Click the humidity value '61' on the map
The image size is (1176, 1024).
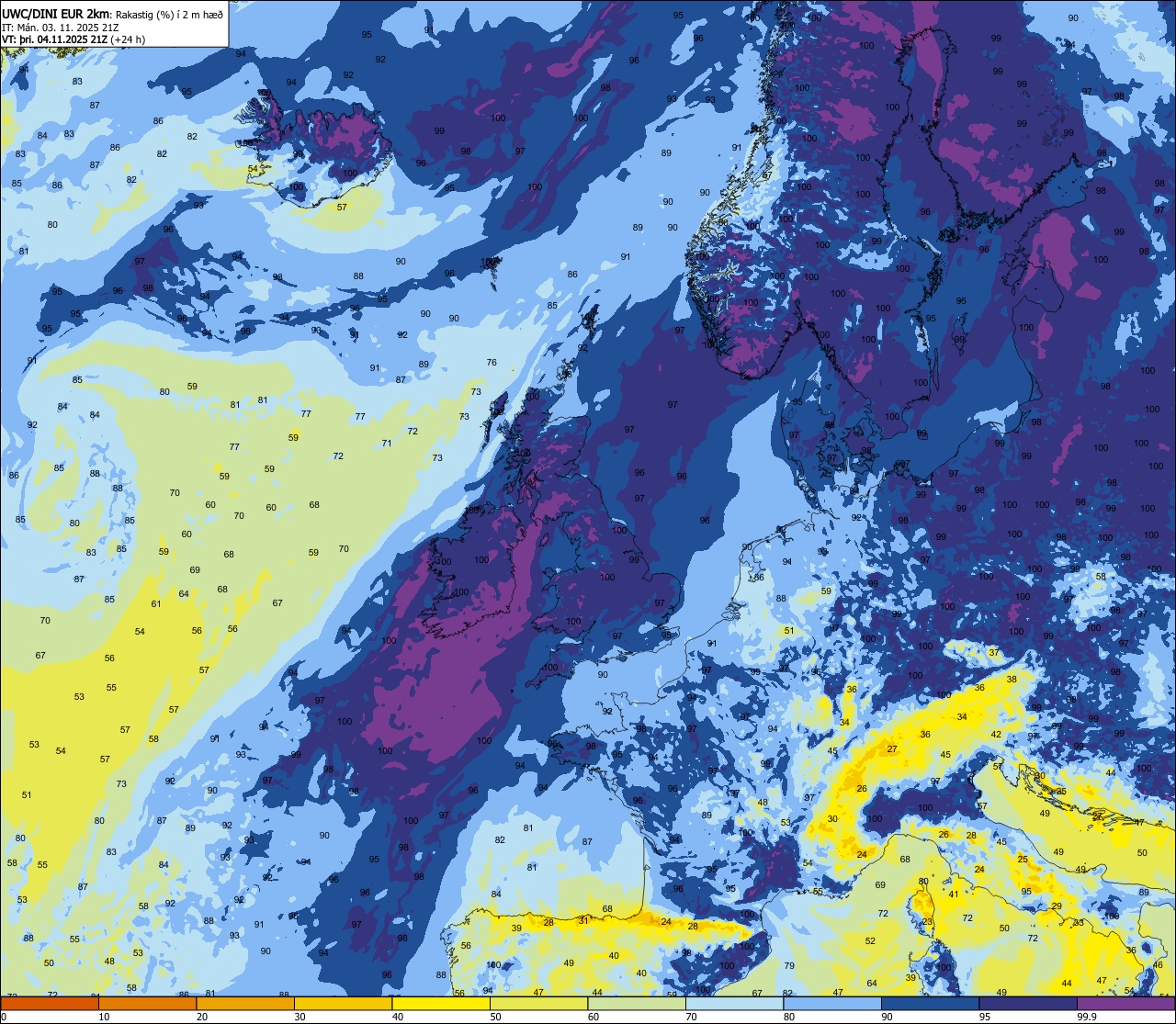[156, 604]
